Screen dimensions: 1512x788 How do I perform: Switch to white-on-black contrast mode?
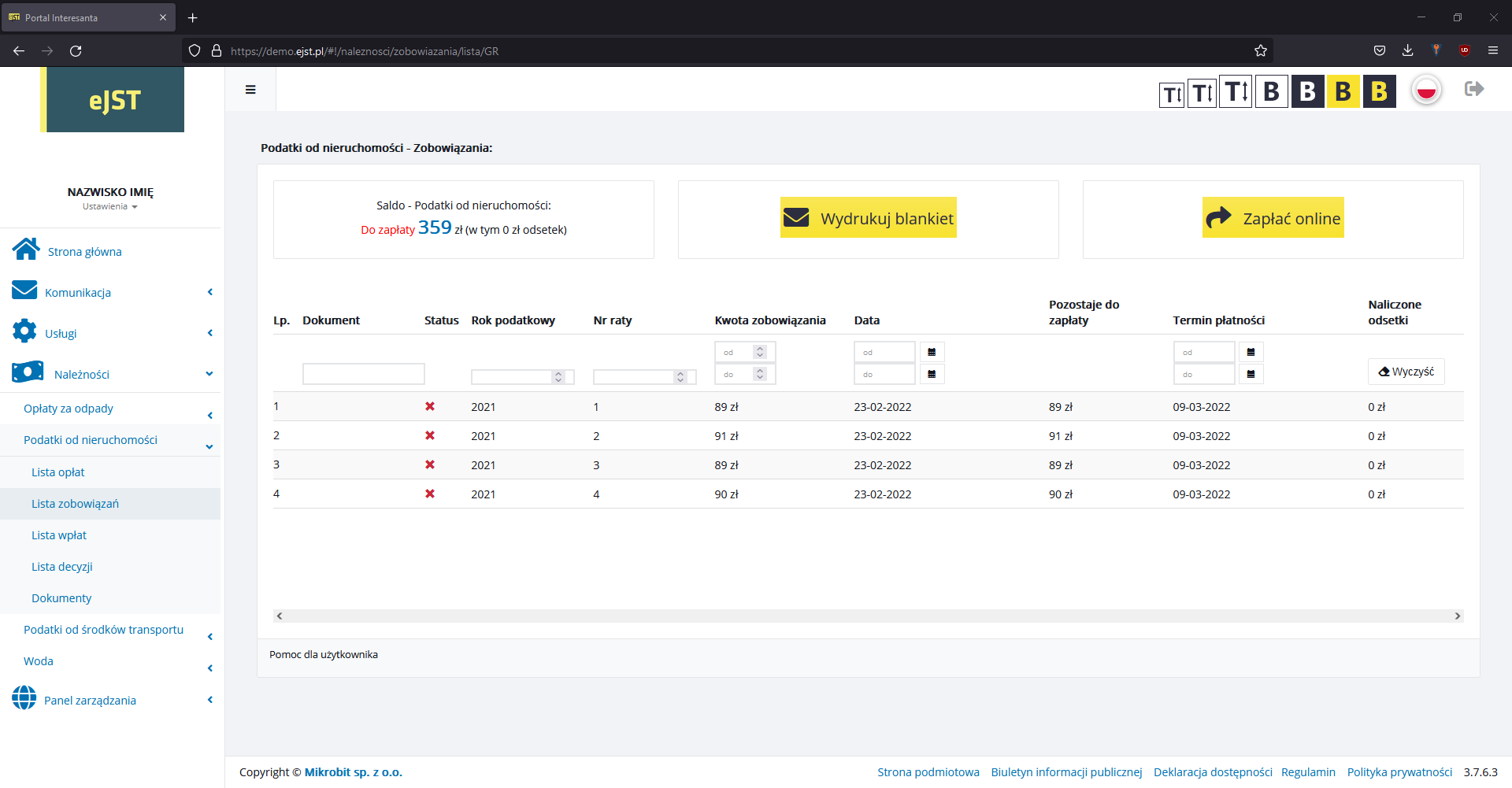[x=1307, y=92]
